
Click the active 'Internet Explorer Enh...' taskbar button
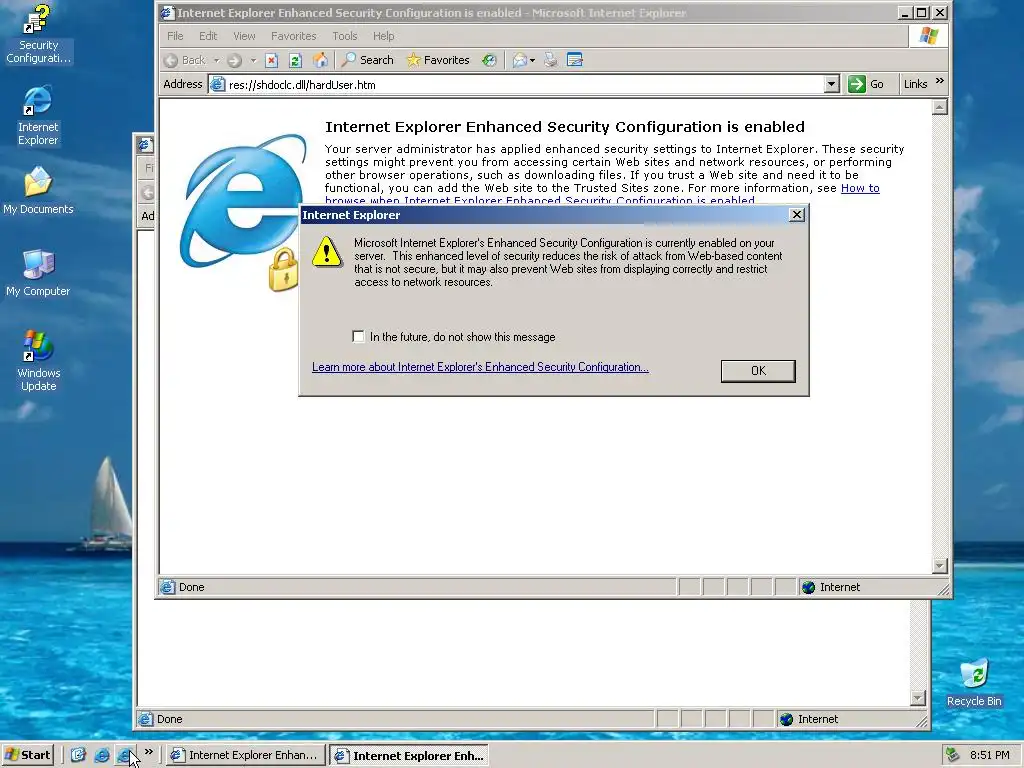tap(409, 756)
